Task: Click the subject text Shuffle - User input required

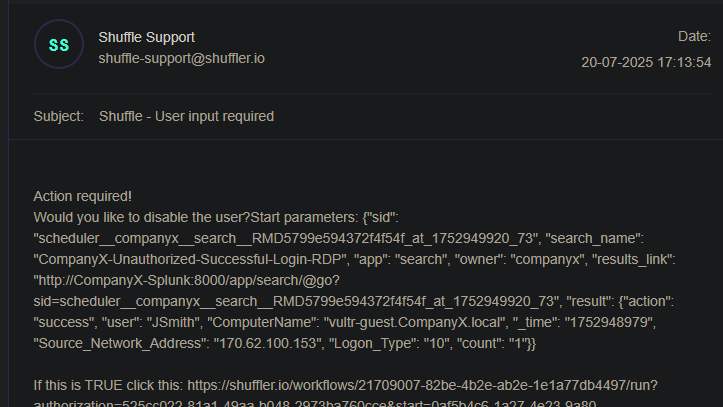Action: tap(186, 116)
